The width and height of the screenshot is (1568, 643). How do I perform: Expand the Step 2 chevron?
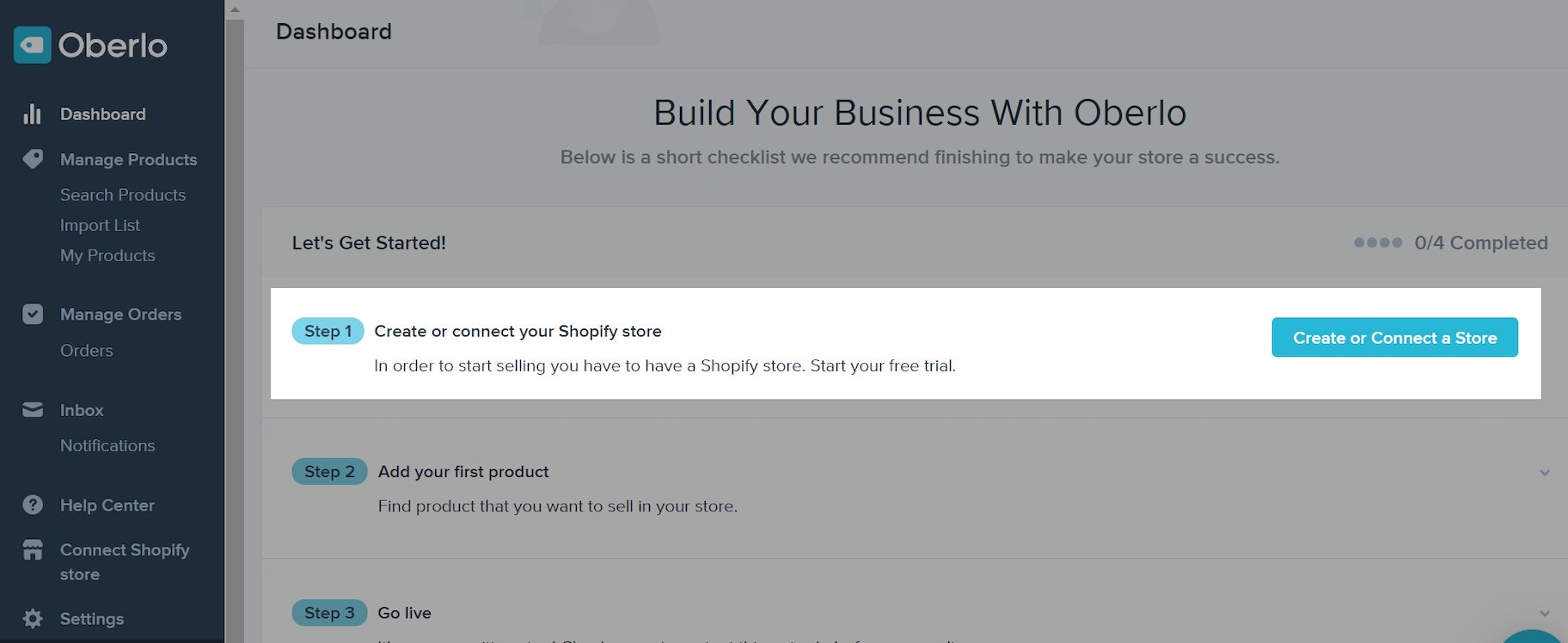click(x=1544, y=473)
